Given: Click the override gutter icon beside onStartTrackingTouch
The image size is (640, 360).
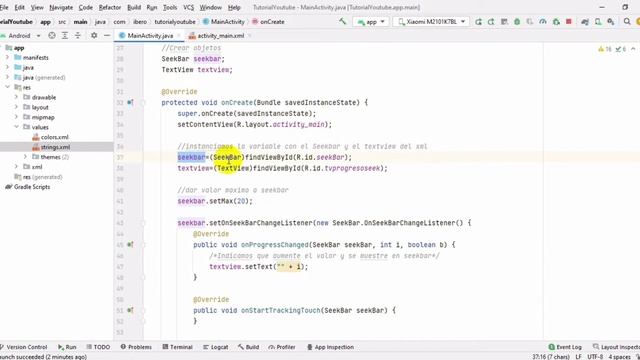Looking at the screenshot, I should pos(130,310).
